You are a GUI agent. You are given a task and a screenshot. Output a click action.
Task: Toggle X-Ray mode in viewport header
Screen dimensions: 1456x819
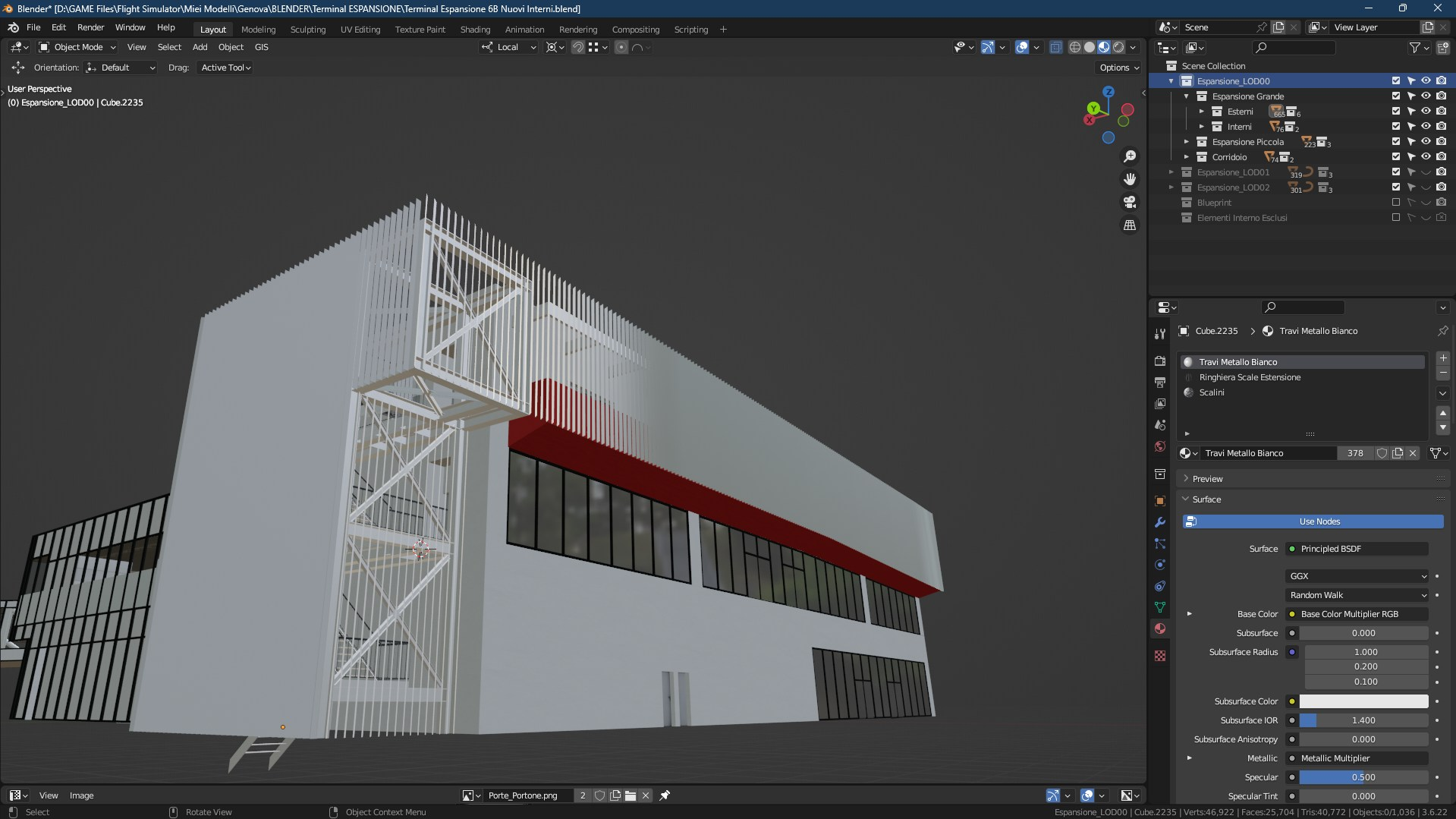1055,47
